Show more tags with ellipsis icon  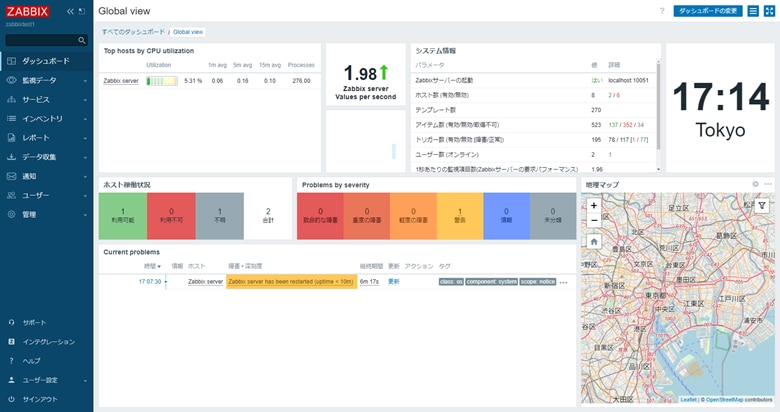pyautogui.click(x=564, y=282)
